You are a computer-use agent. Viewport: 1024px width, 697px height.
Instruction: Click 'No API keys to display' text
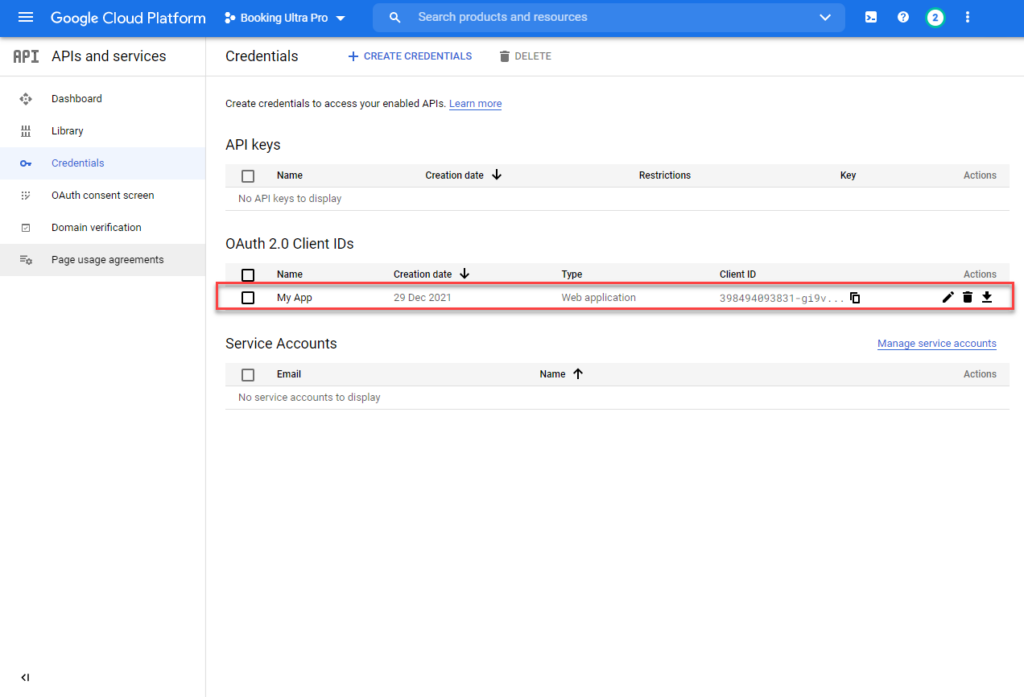(289, 199)
